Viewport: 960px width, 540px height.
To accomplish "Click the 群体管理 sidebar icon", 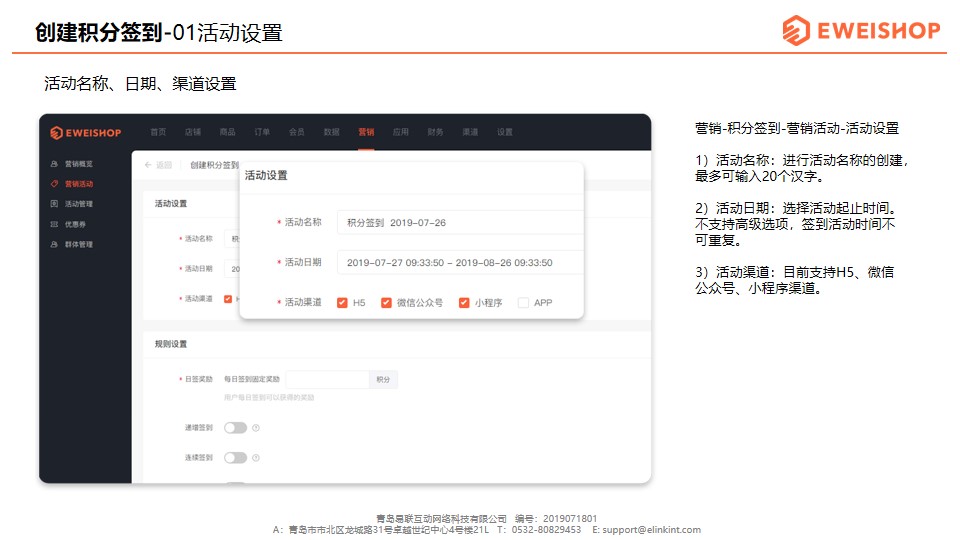I will pos(54,244).
